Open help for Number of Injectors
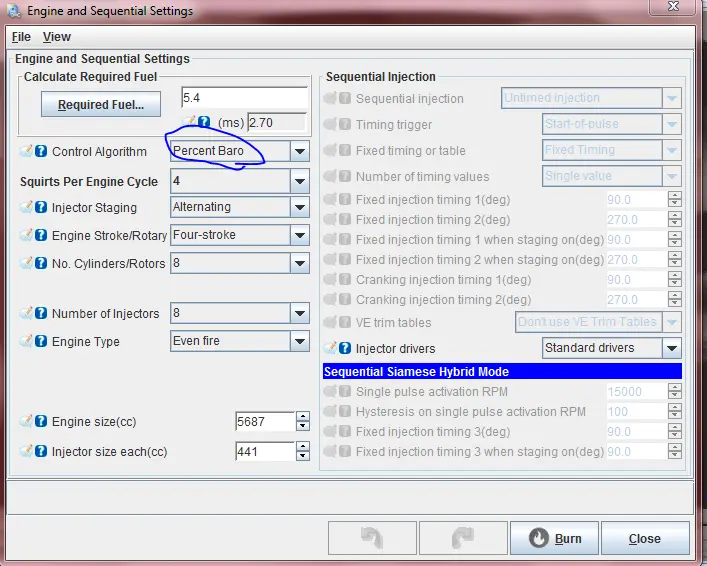This screenshot has width=707, height=566. [x=41, y=313]
